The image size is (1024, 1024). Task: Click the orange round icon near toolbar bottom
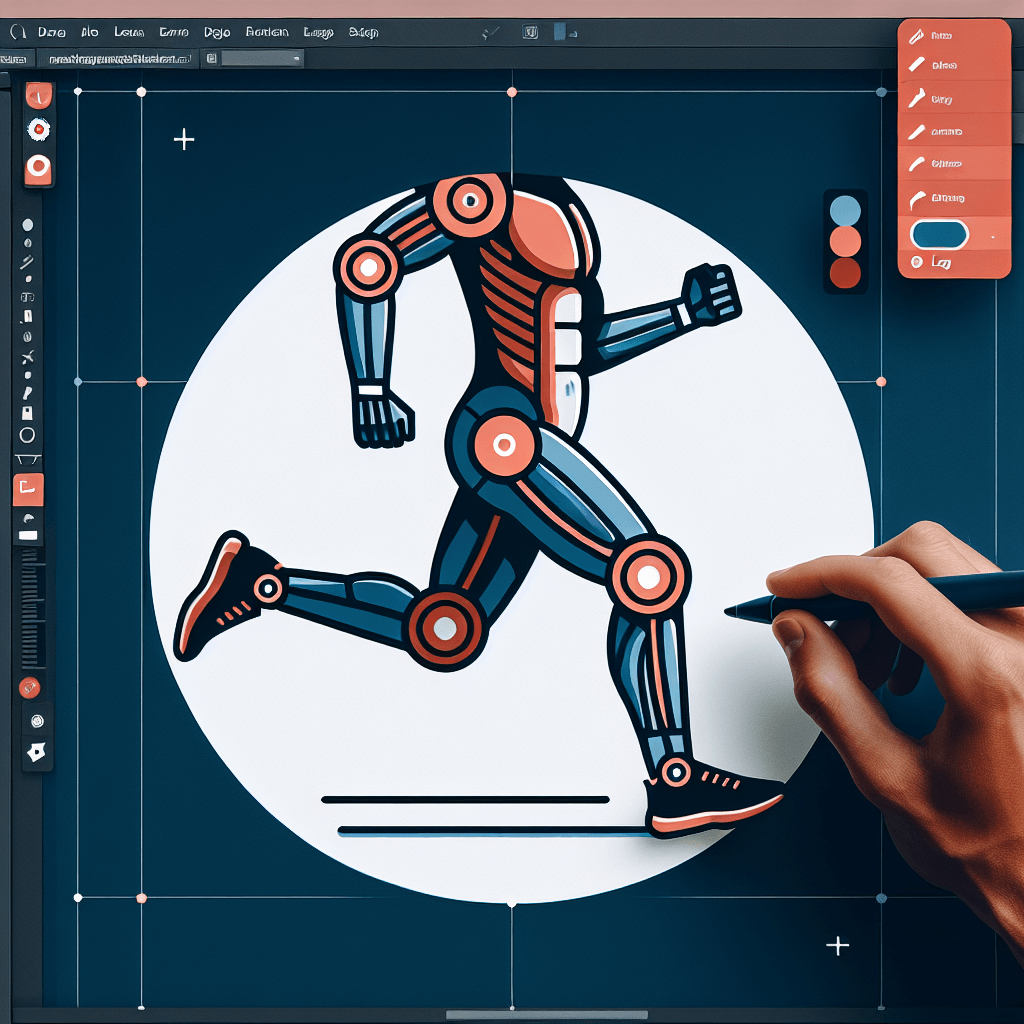point(29,687)
